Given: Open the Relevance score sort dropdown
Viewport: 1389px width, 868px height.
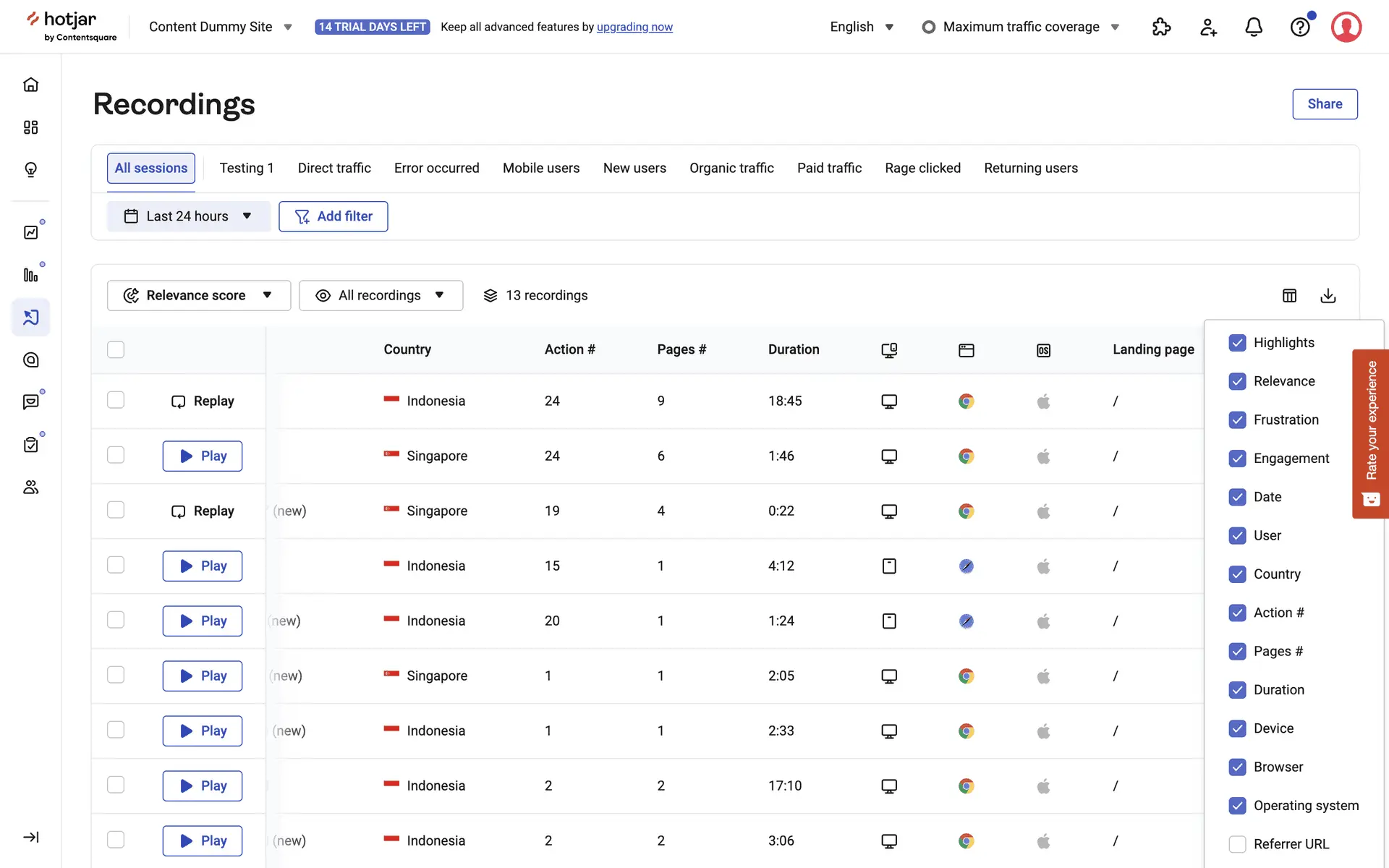Looking at the screenshot, I should tap(198, 295).
